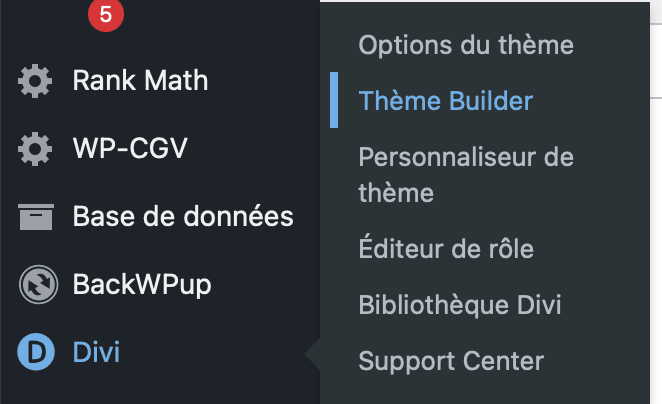Open the BackWPup sidebar entry
Screen dimensions: 662x404
click(142, 285)
